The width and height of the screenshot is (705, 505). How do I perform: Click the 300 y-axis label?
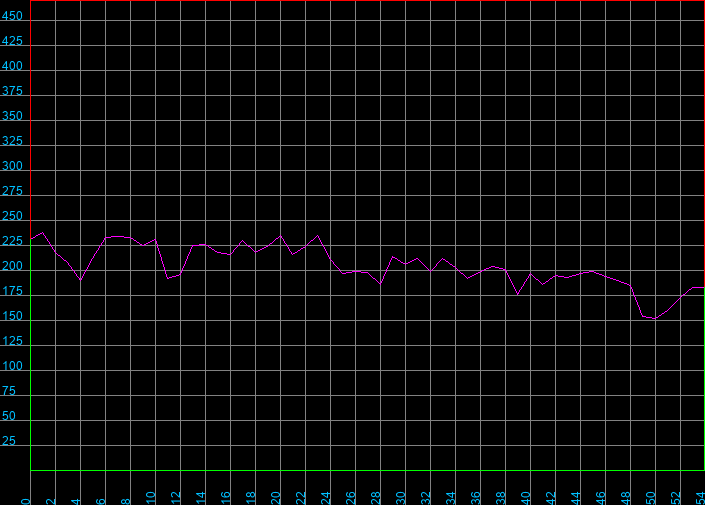coord(12,166)
